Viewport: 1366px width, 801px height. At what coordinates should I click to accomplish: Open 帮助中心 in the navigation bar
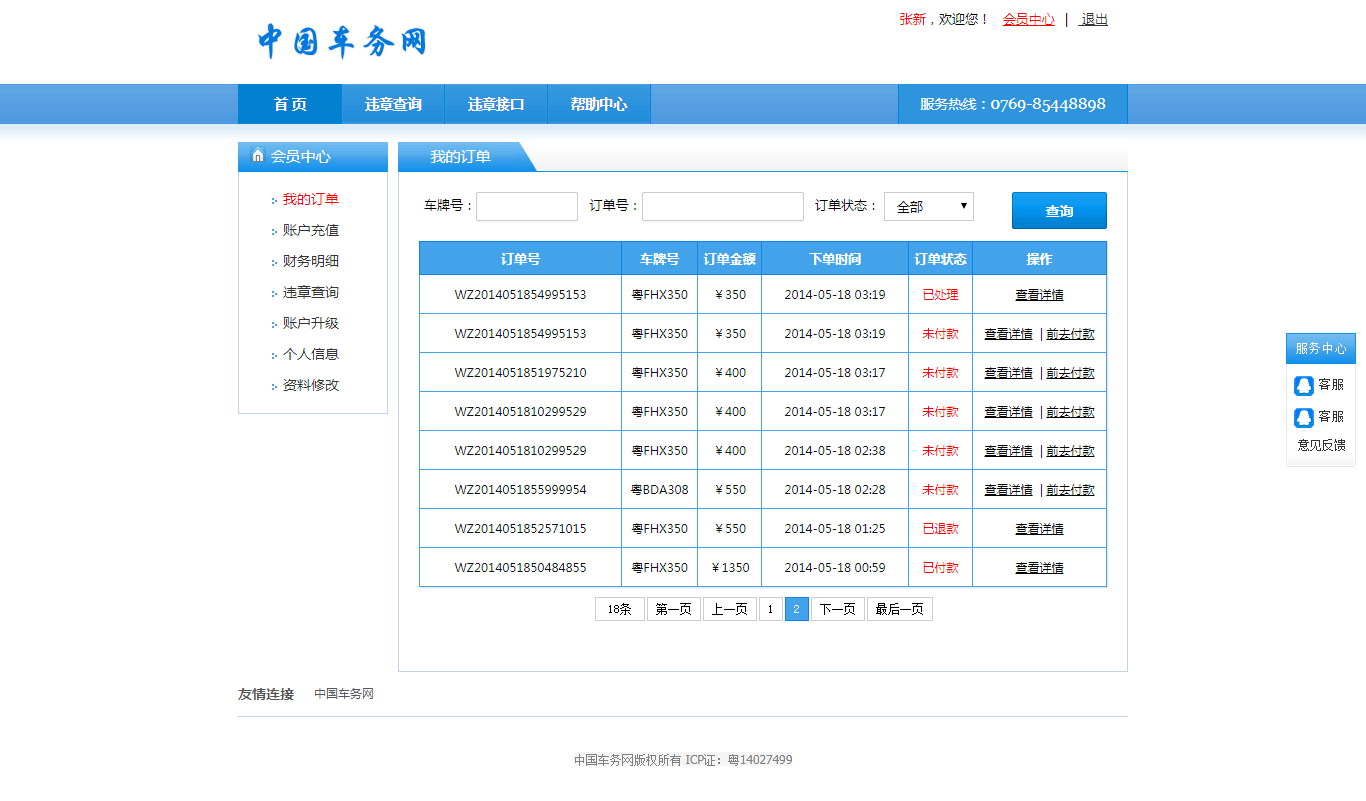click(599, 104)
